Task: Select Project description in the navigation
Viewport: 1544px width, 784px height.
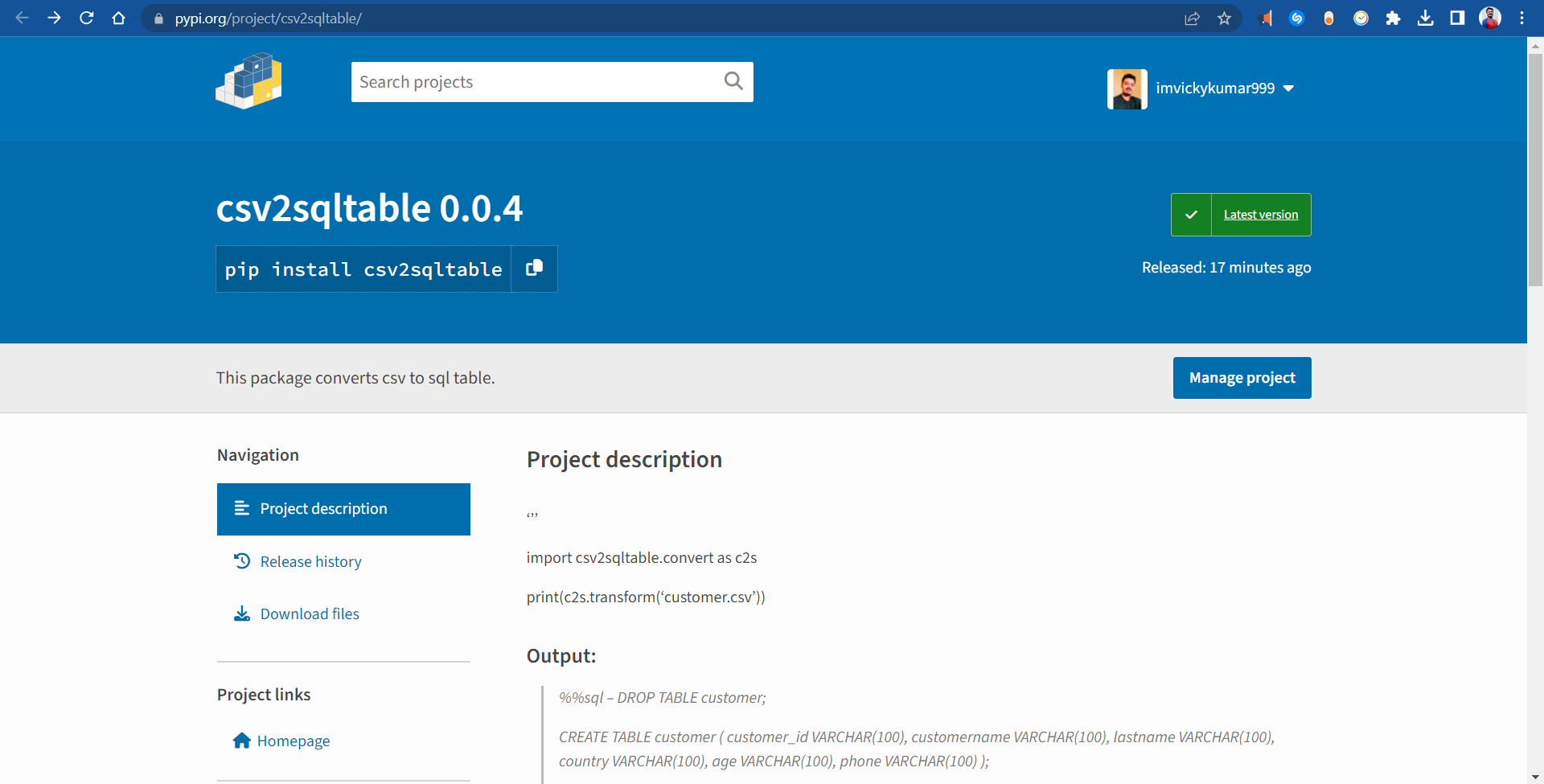Action: pos(322,508)
